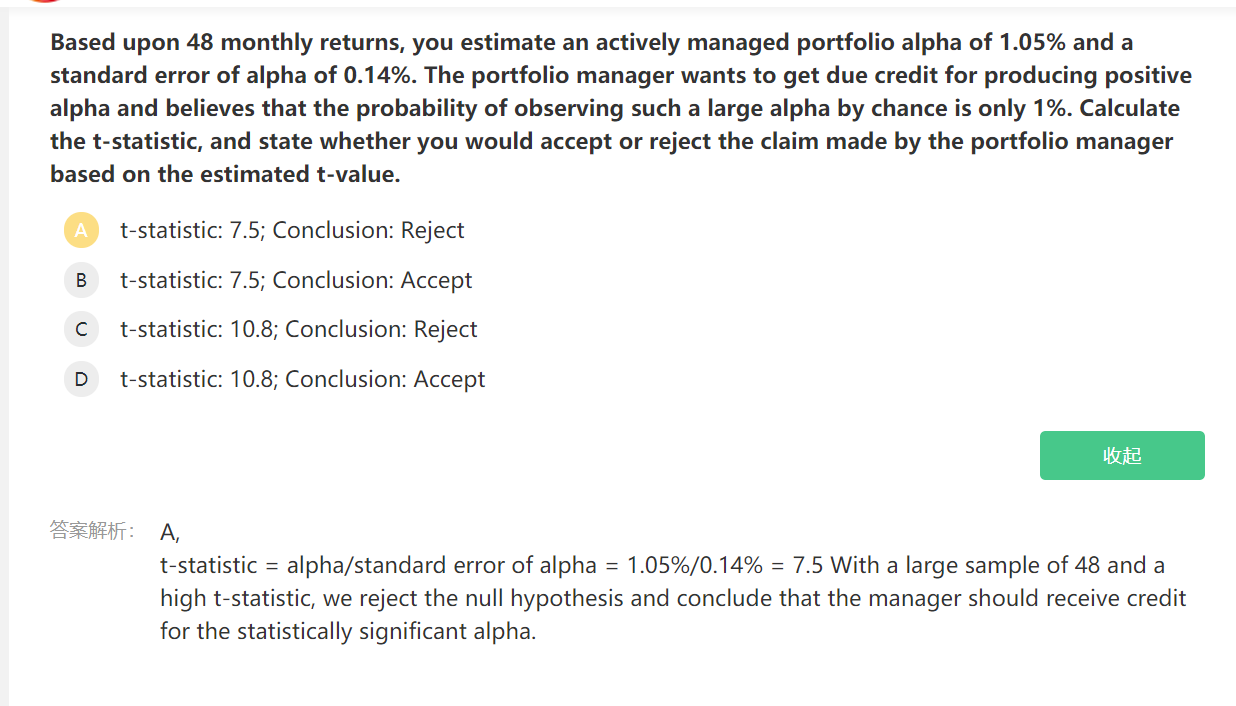This screenshot has width=1236, height=706.
Task: Click the correct answer letter 'A,' in the explanation
Action: 170,532
